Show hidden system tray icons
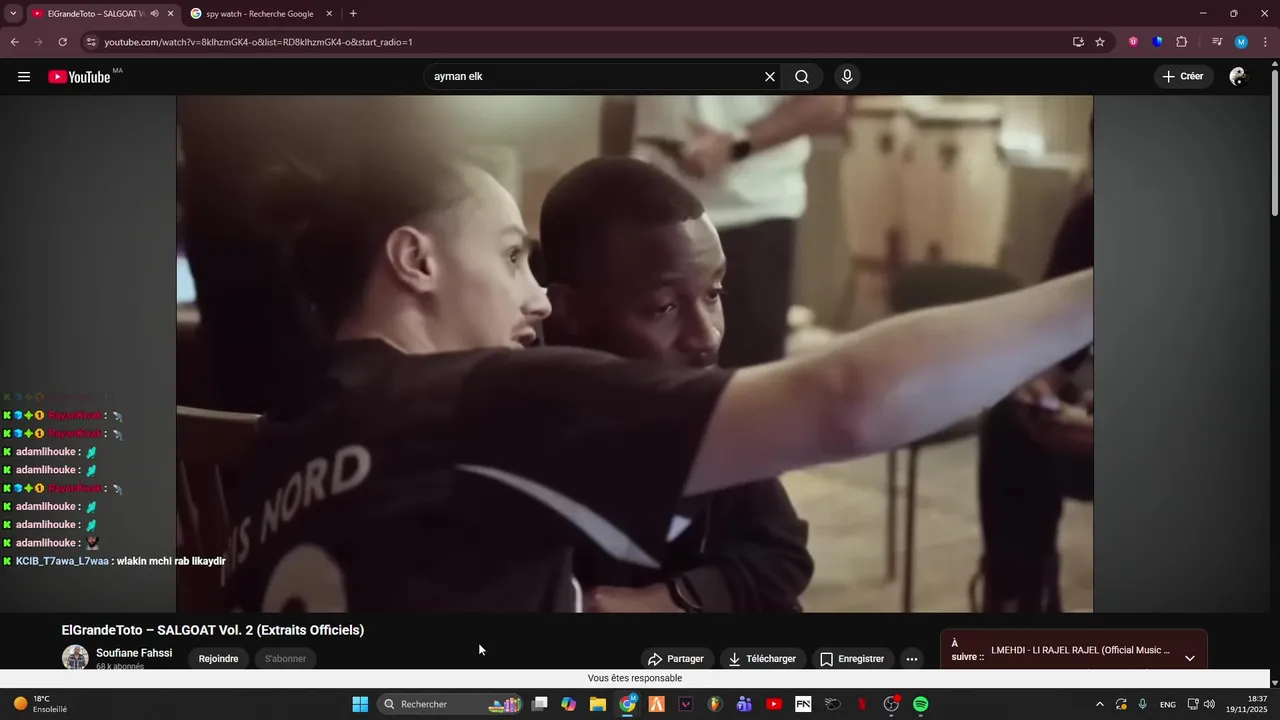This screenshot has height=720, width=1280. 1100,704
